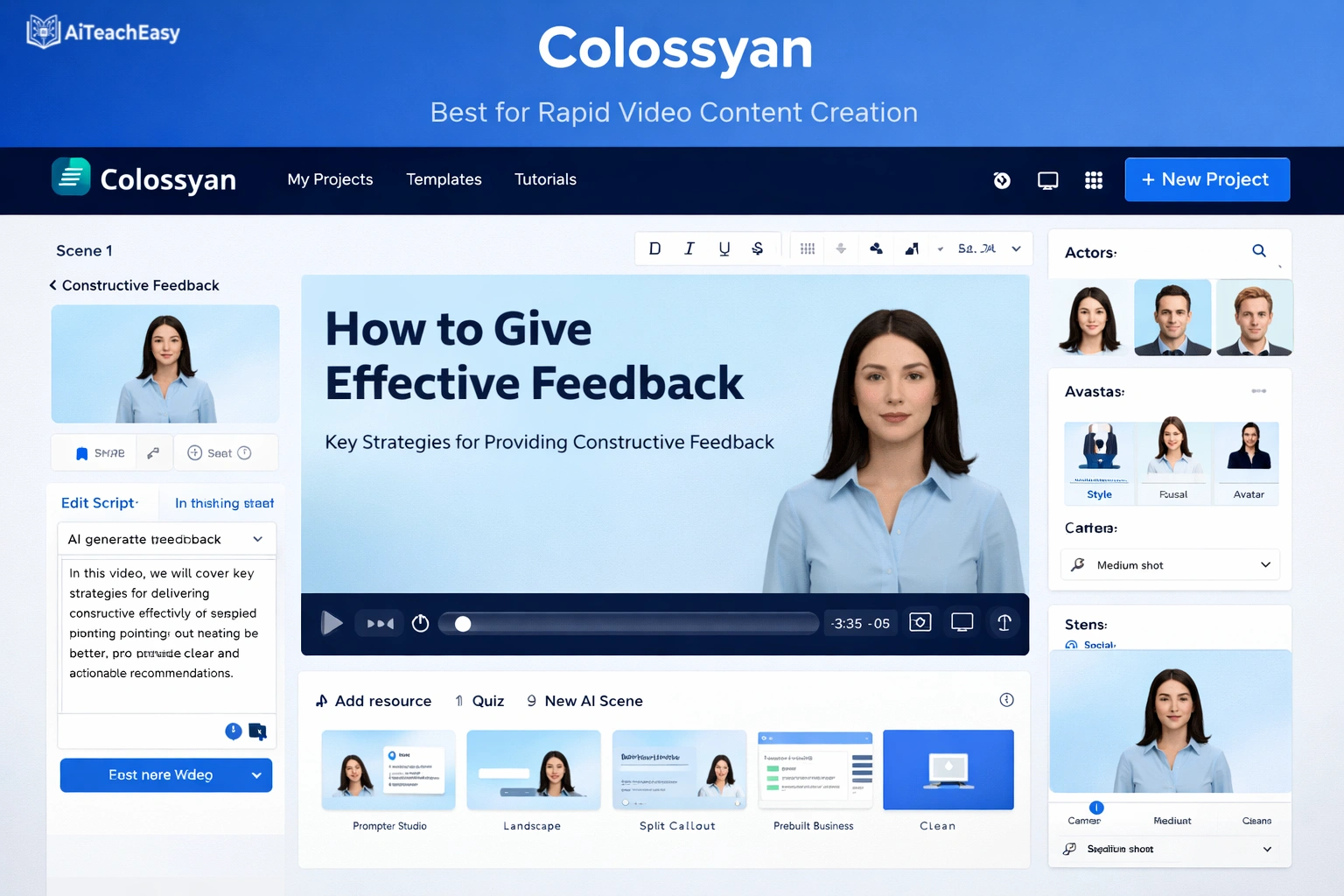Toggle bold formatting in the text toolbar
Viewport: 1344px width, 896px height.
[654, 248]
